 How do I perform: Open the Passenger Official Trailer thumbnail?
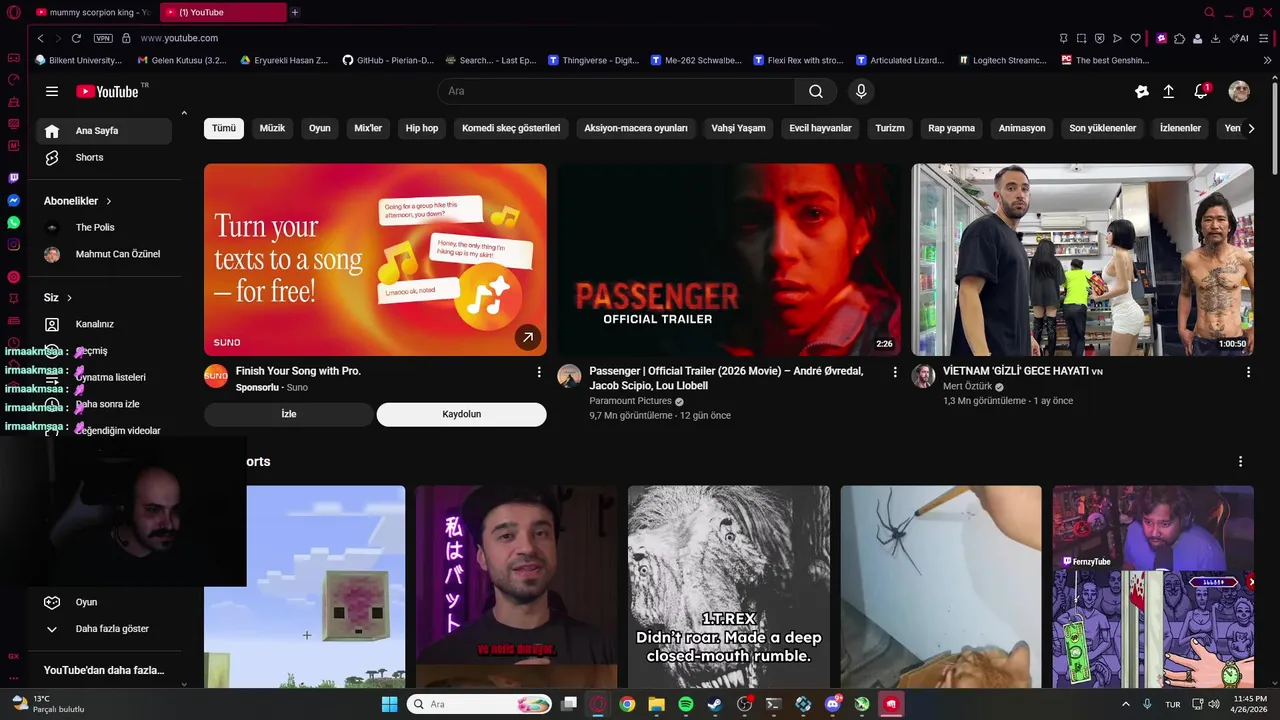click(x=729, y=260)
